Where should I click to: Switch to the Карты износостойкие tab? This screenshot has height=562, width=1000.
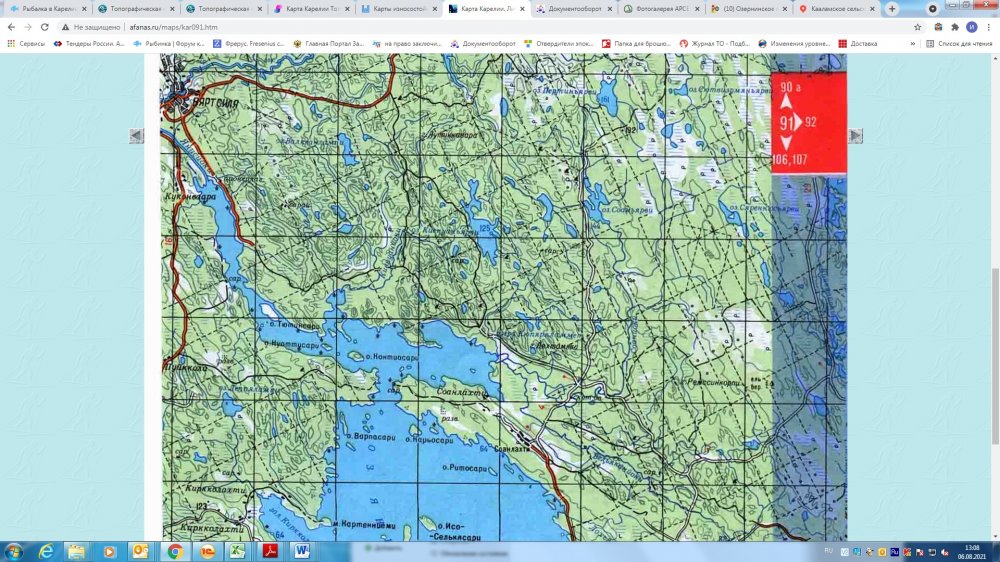point(397,8)
